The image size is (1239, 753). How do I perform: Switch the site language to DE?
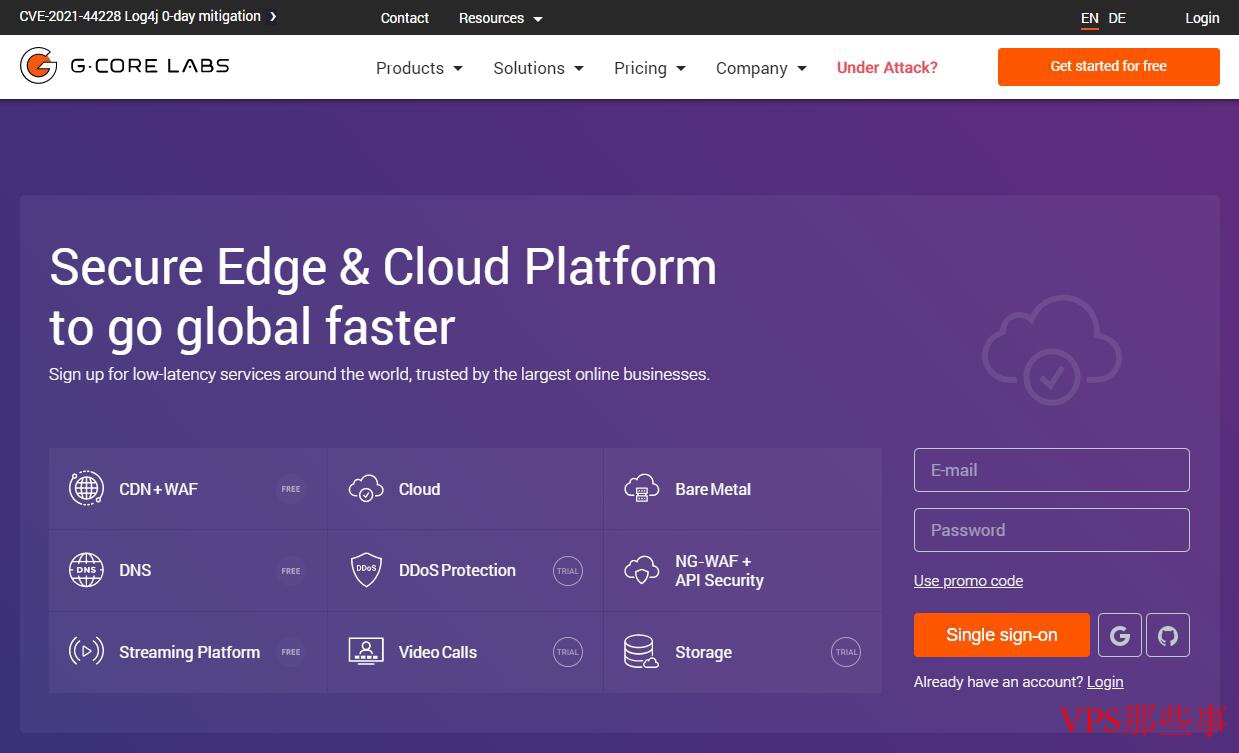[x=1117, y=18]
